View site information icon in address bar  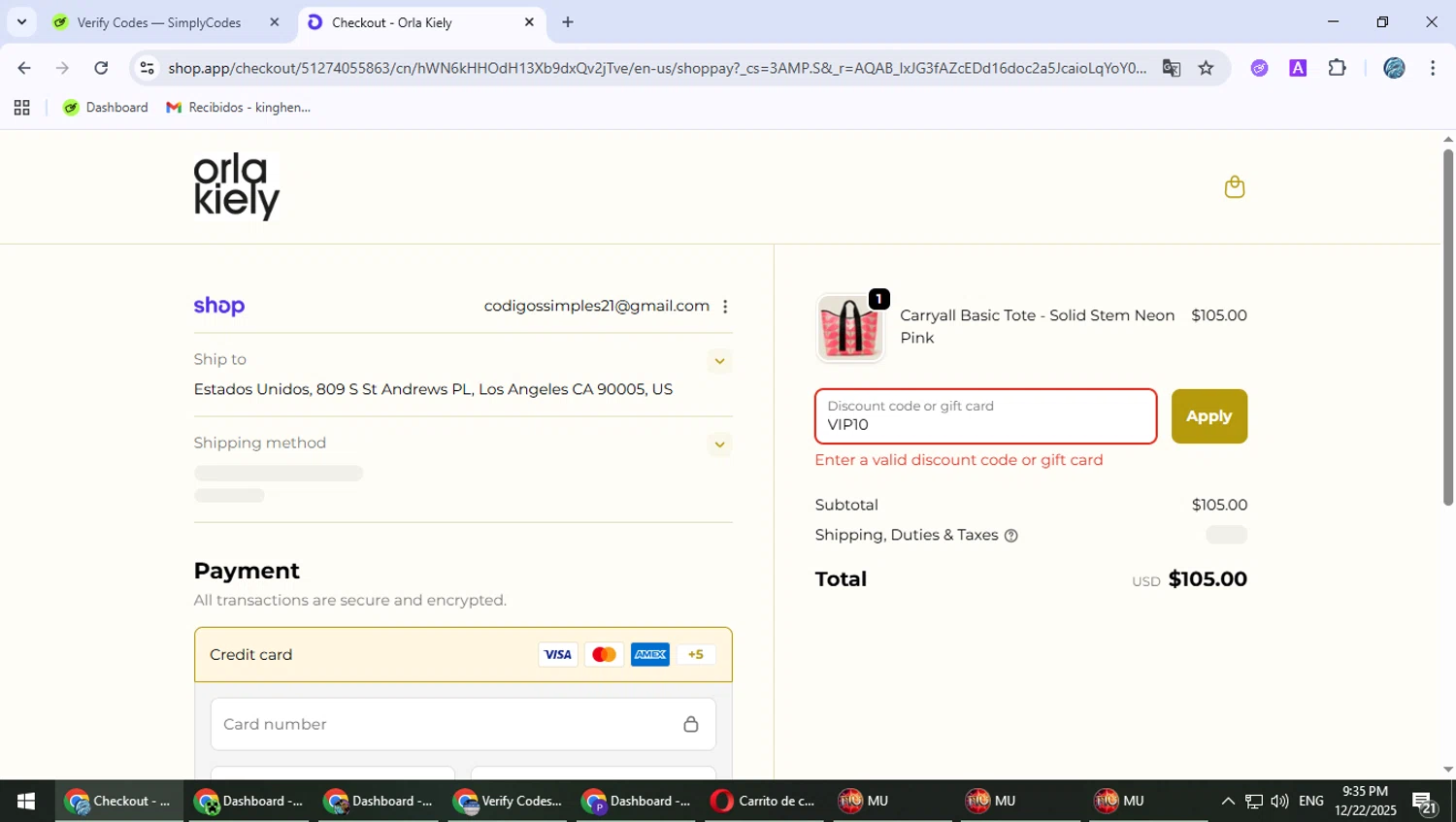[147, 68]
